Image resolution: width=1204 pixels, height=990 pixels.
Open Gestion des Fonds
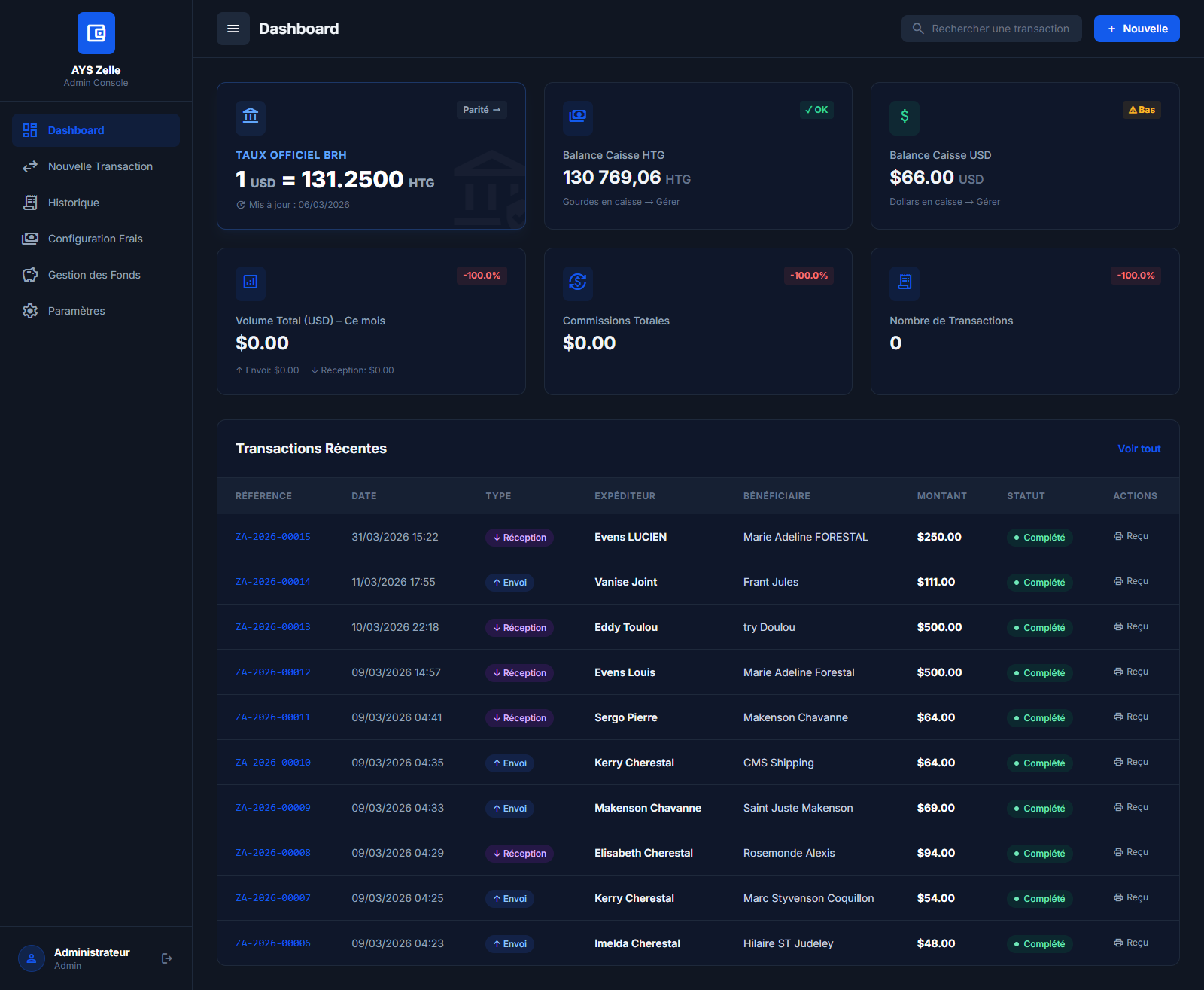click(93, 275)
